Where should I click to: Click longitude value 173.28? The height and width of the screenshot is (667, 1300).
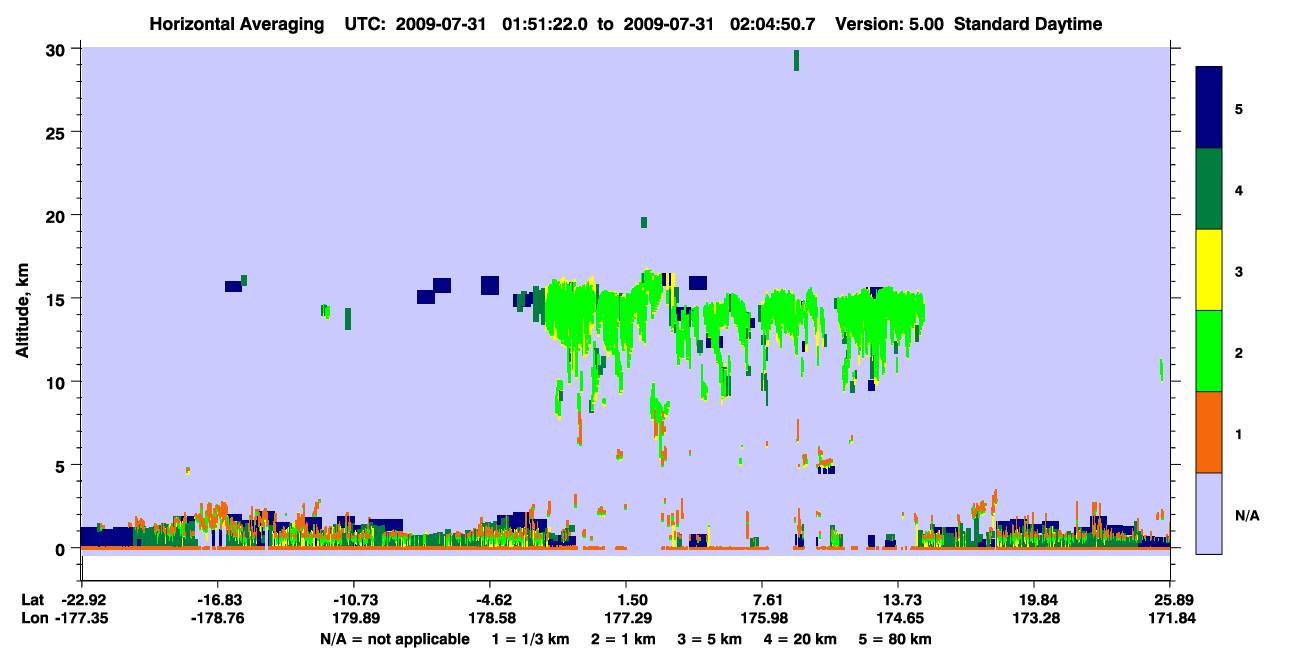coord(1035,618)
